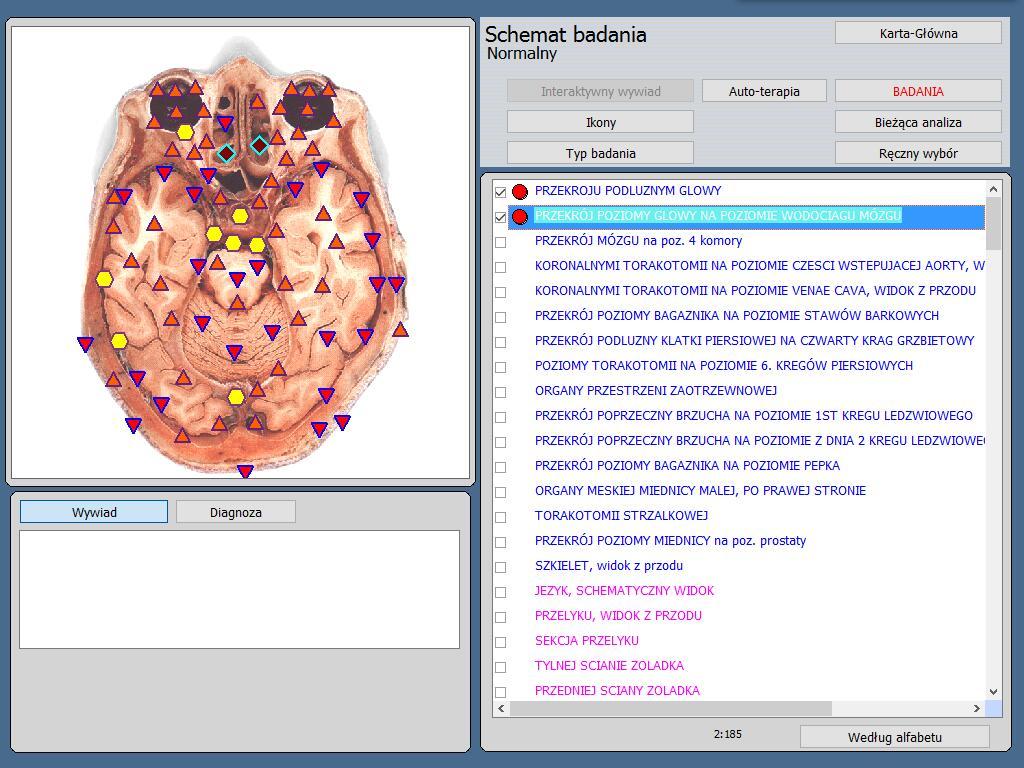Click horizontal scrollbar right arrow
1024x768 pixels.
(977, 708)
